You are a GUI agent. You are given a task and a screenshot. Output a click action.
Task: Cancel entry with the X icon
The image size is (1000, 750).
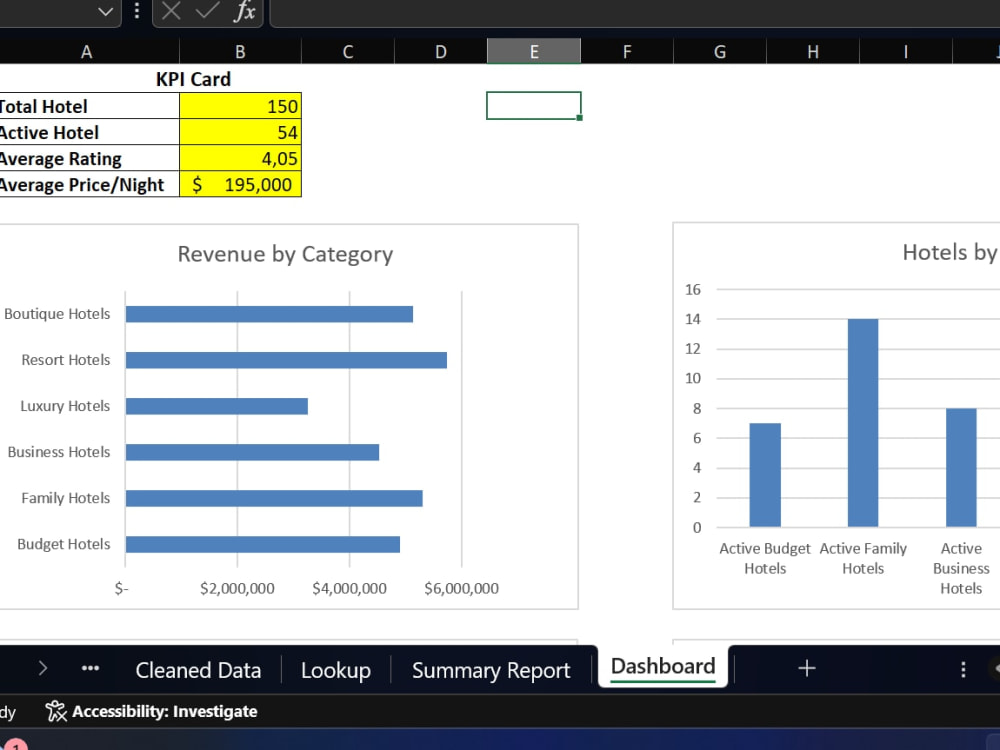[171, 11]
